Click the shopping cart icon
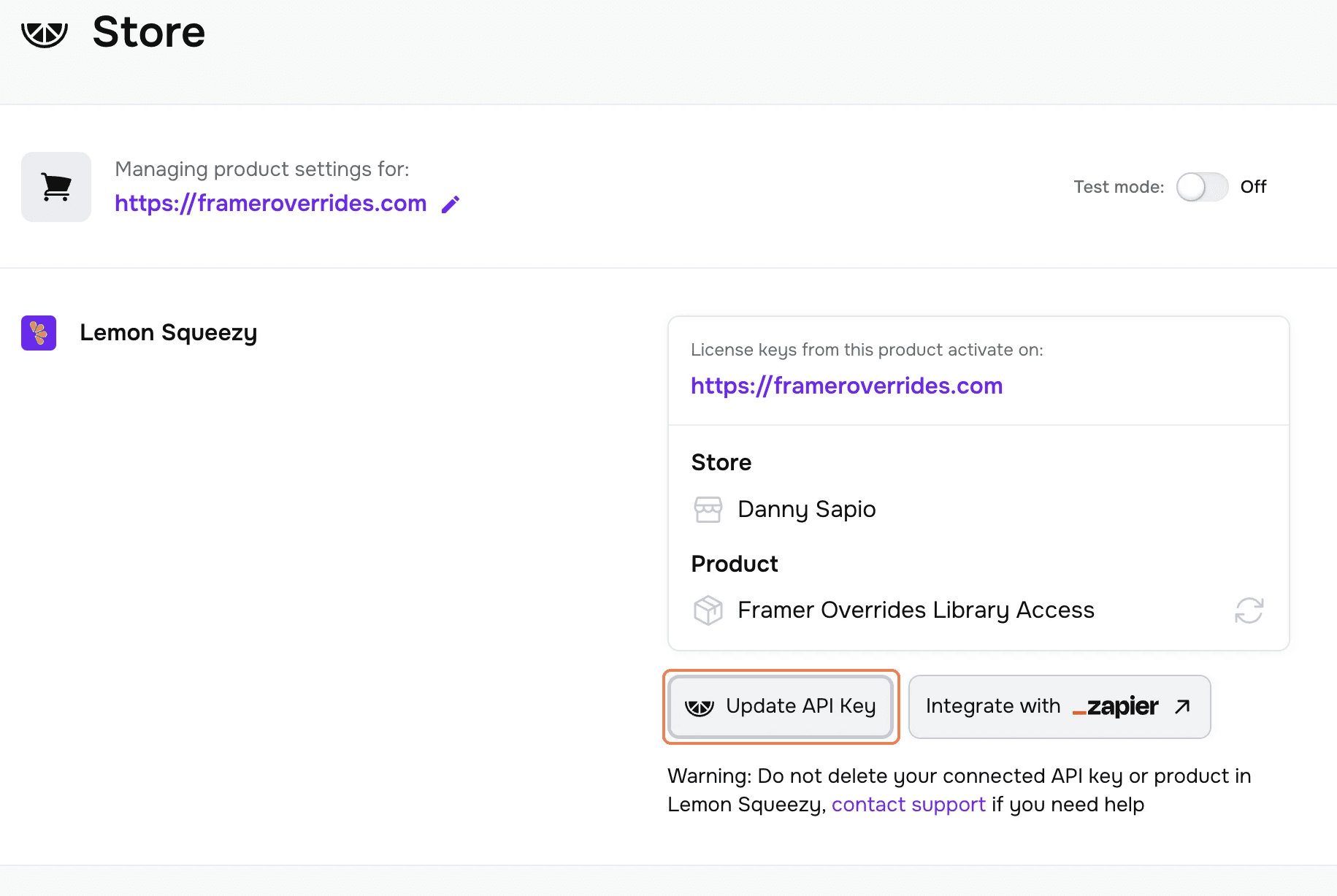Screen dimensions: 1337x896 point(56,187)
